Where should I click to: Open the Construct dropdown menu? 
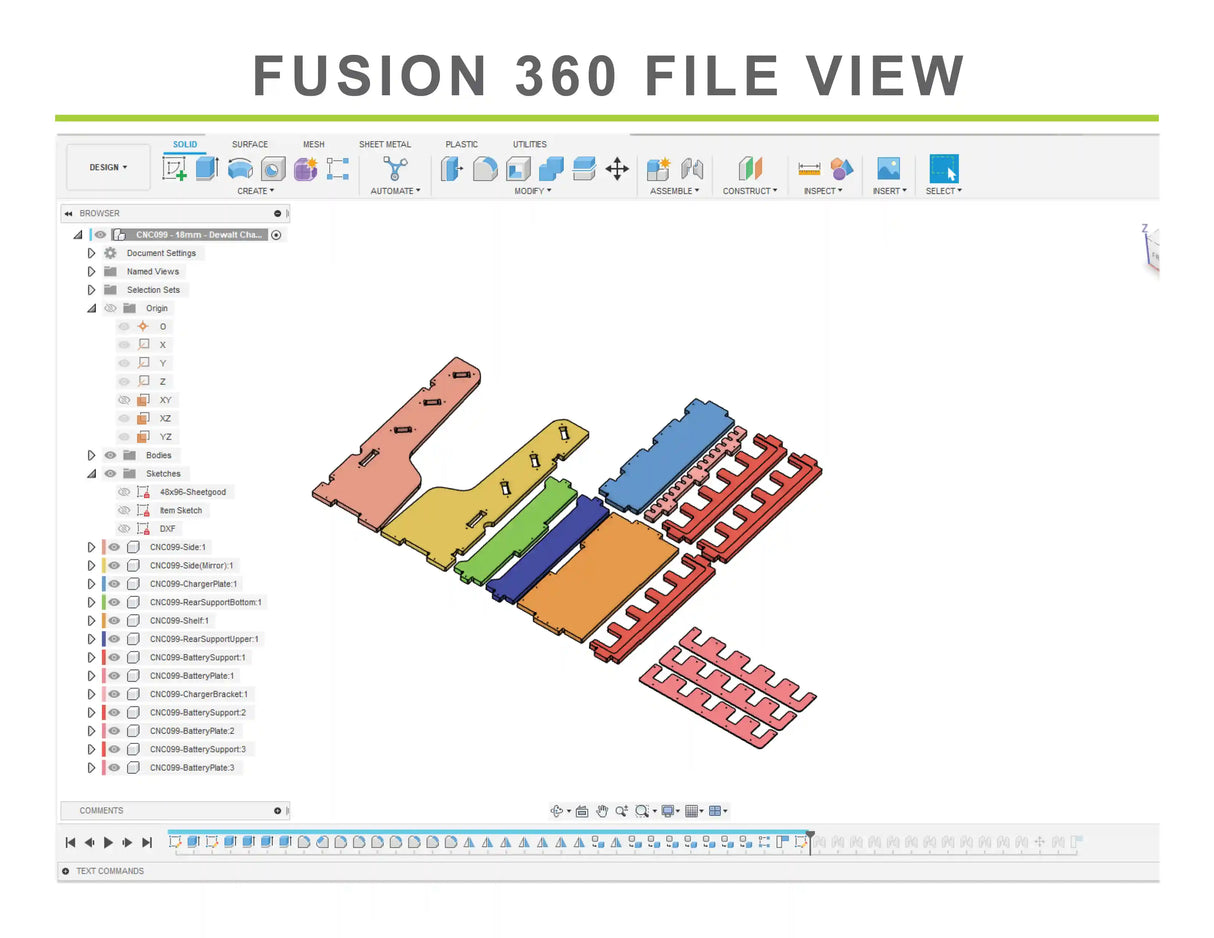coord(750,191)
